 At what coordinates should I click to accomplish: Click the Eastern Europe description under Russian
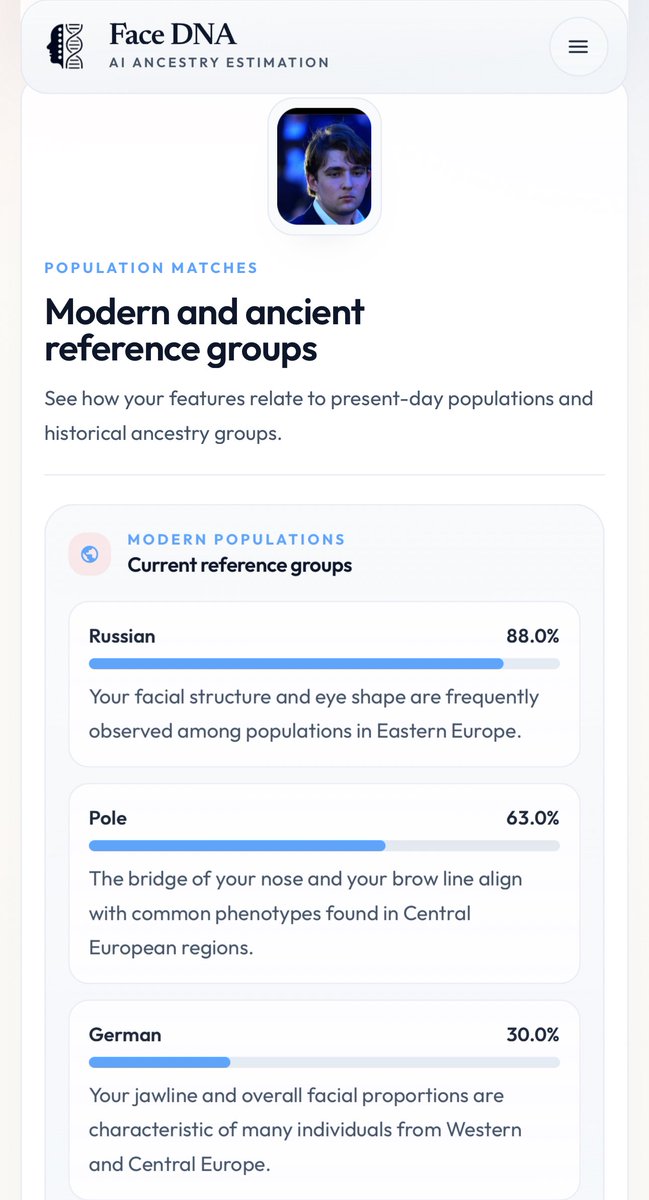314,713
